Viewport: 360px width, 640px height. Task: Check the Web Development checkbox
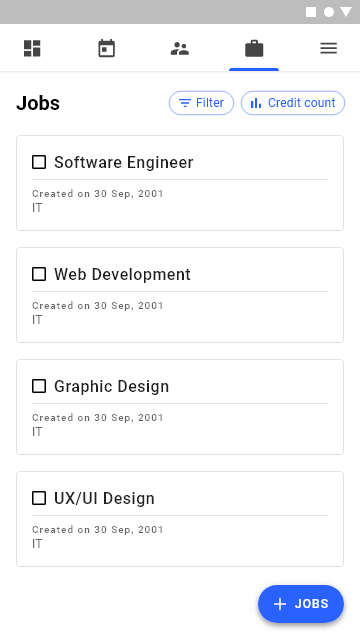coord(39,274)
